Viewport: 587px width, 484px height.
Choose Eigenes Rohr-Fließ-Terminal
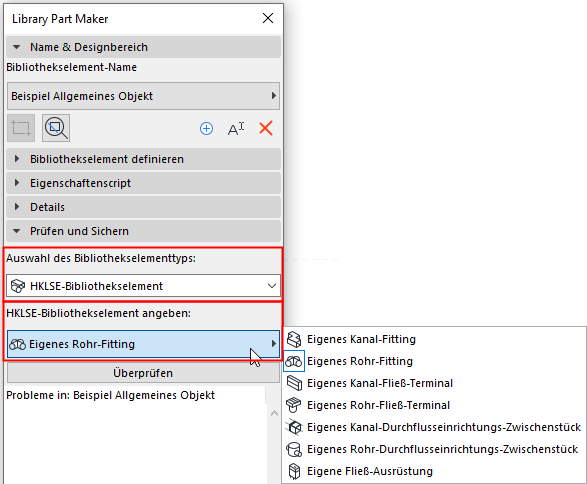[x=434, y=405]
